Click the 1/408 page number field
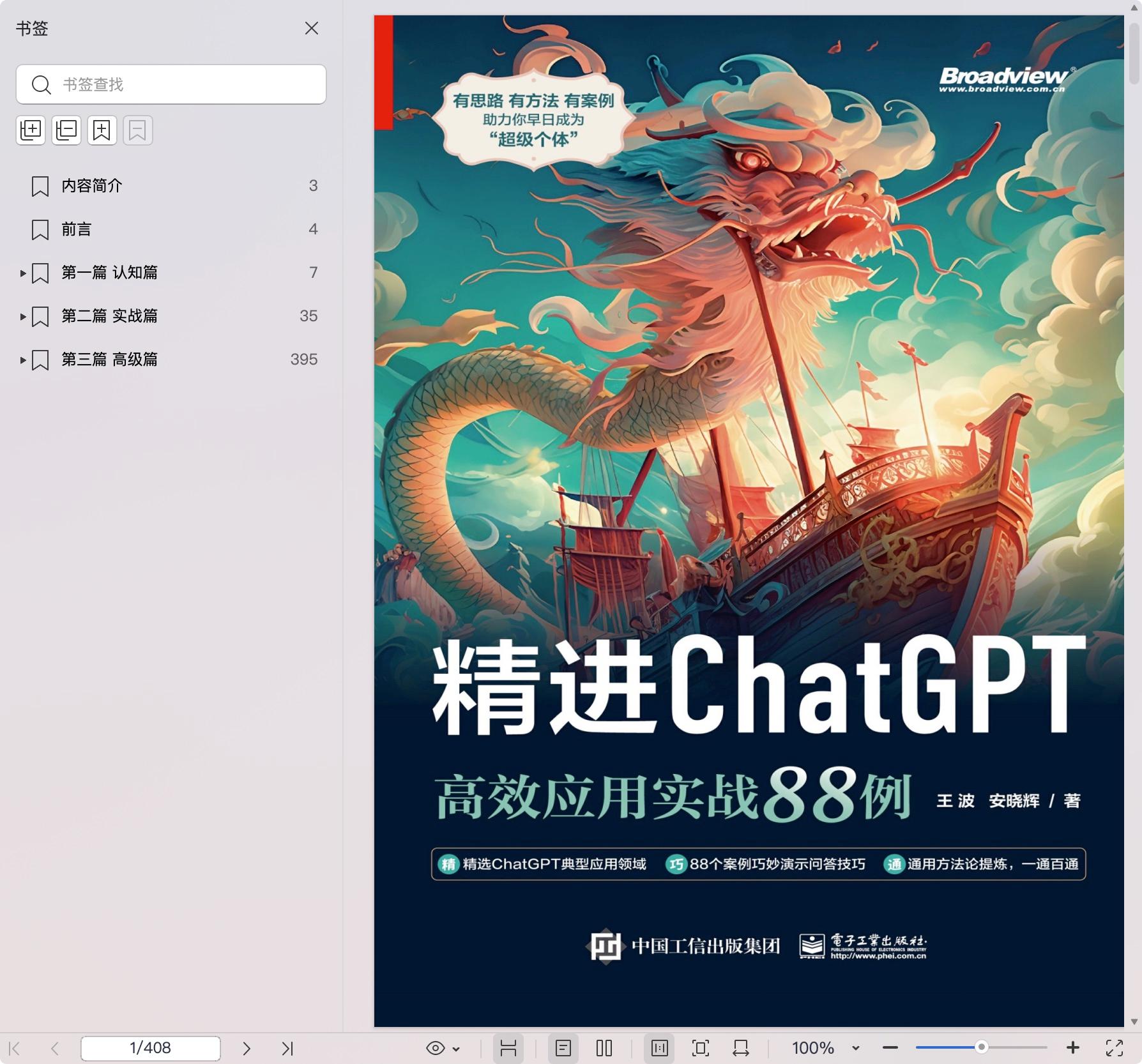Screen dimensions: 1142x1064 tap(151, 1048)
